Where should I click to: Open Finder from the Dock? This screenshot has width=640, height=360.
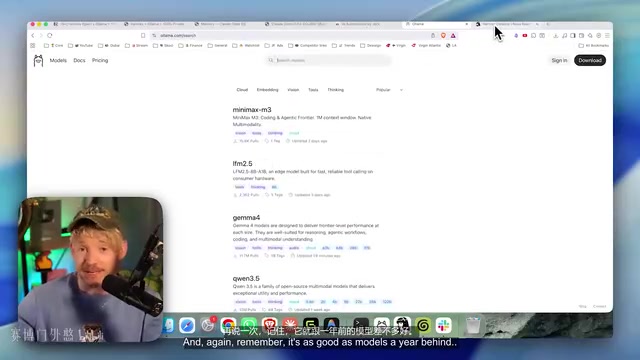click(x=169, y=325)
